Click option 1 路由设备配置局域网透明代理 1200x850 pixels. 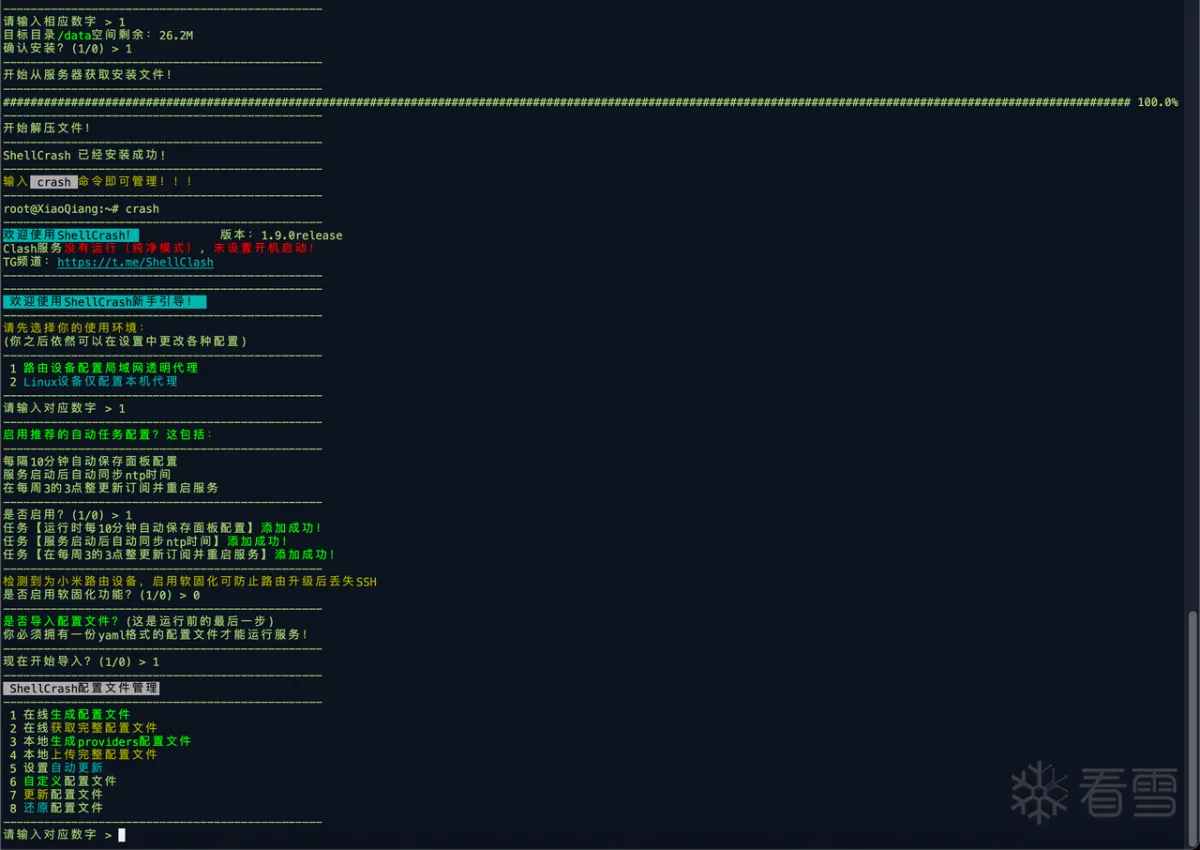tap(104, 368)
